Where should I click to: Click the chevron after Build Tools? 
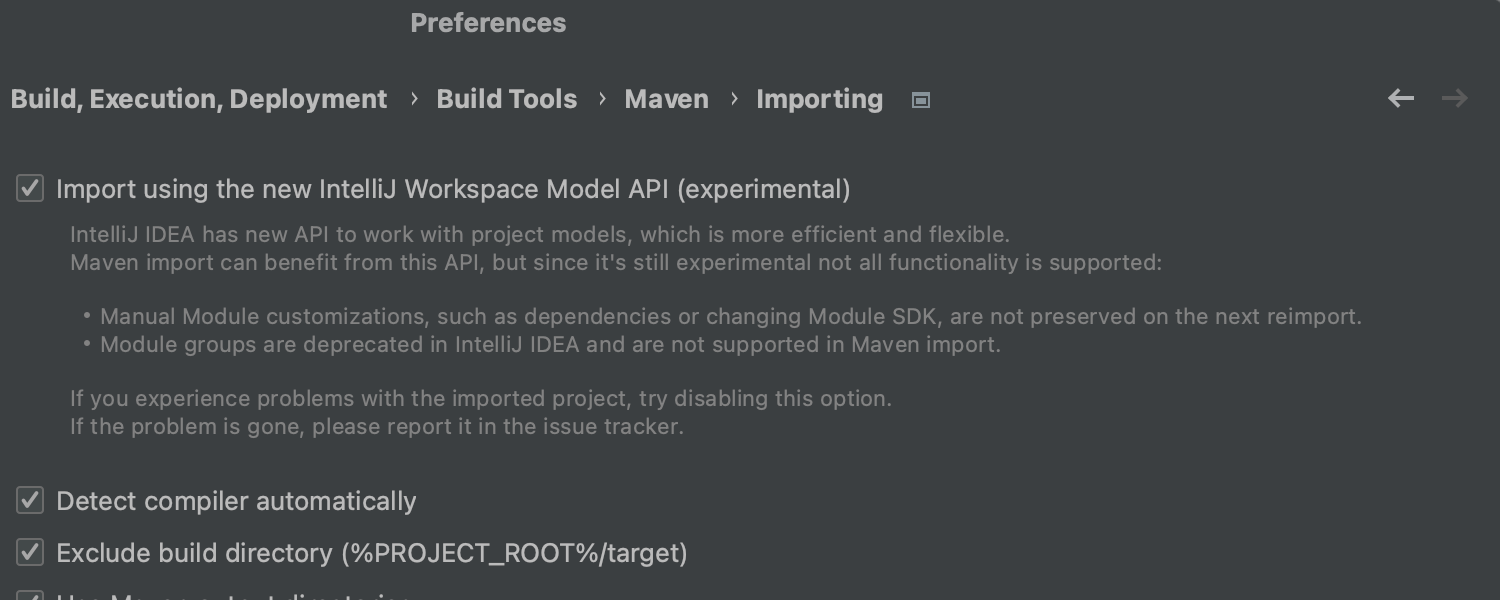pos(602,99)
